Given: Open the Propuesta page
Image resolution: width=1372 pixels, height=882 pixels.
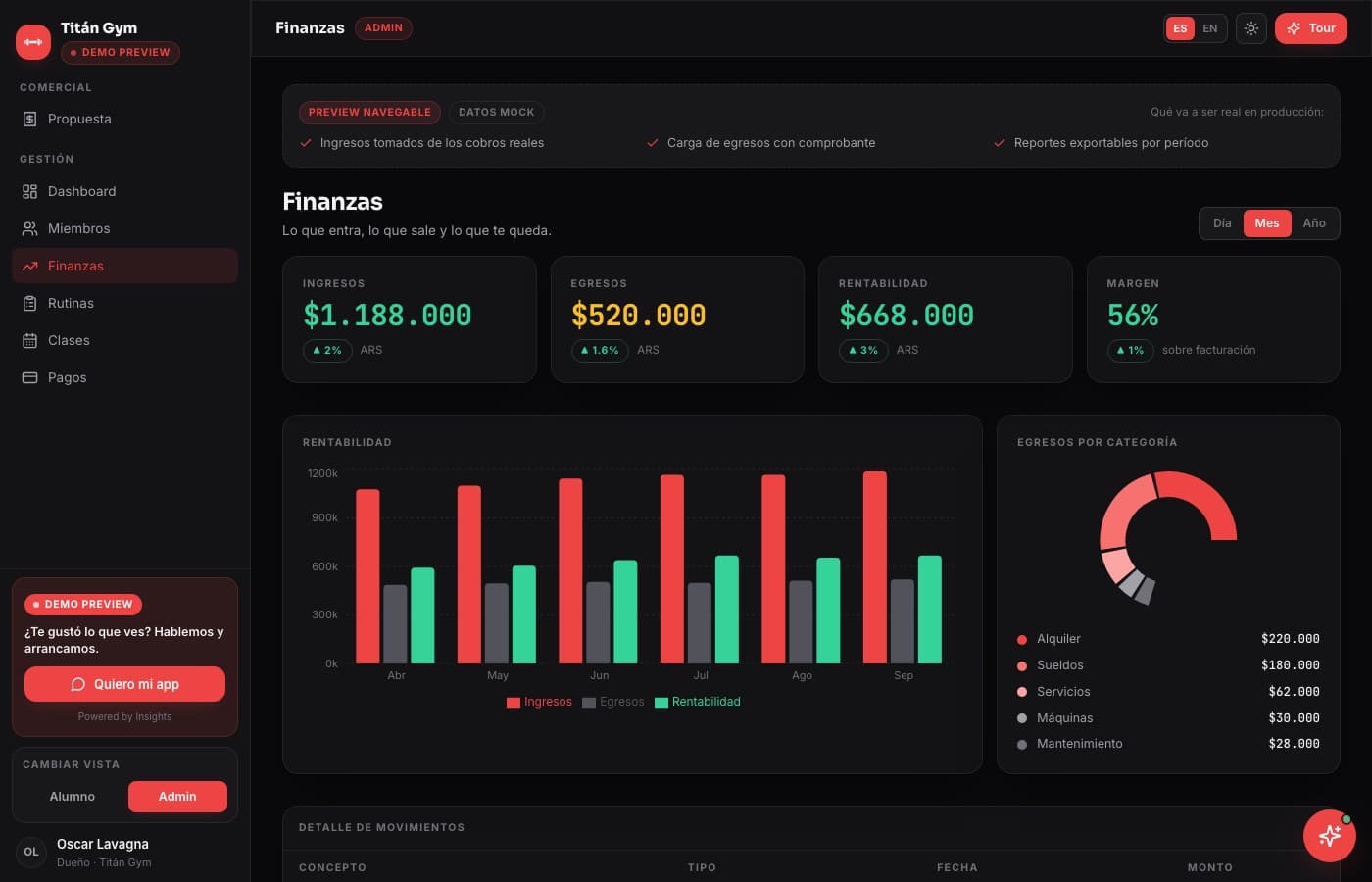Looking at the screenshot, I should (x=124, y=119).
